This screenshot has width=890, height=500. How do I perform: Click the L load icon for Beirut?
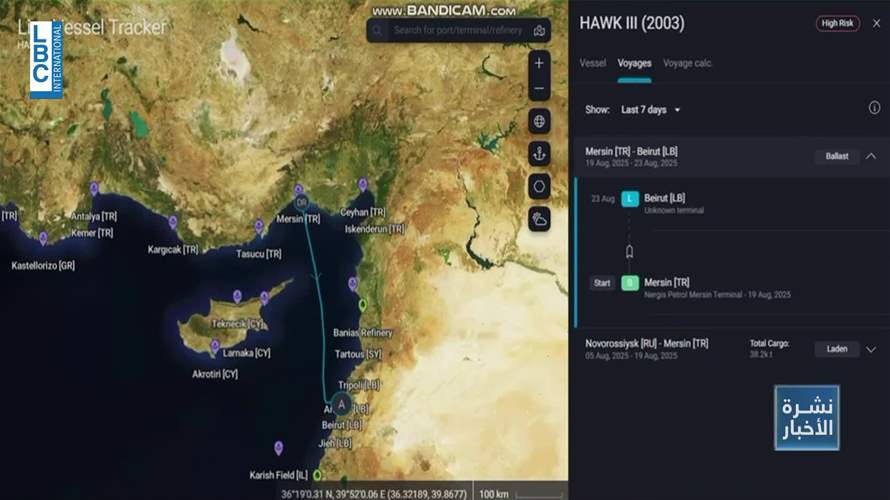[629, 199]
